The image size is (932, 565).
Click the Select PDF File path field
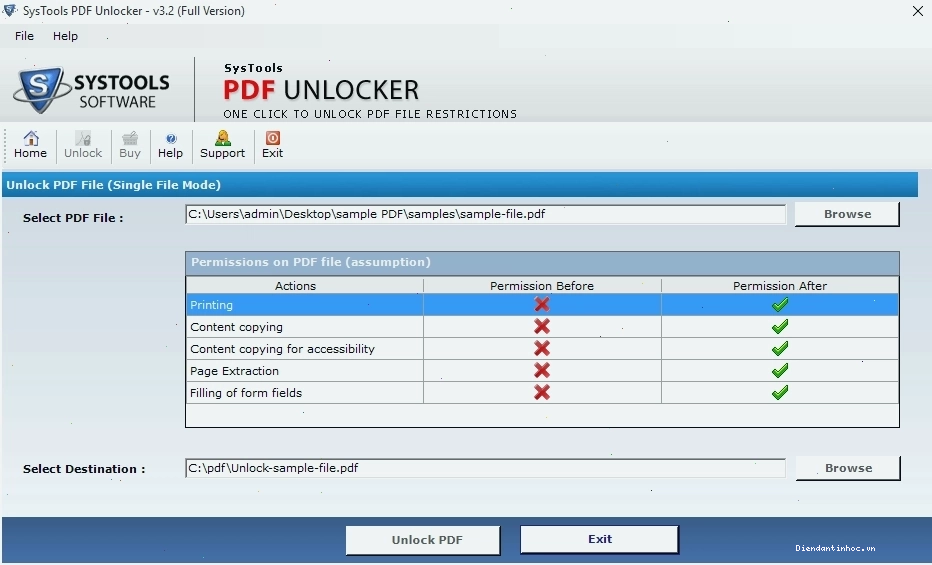click(486, 214)
